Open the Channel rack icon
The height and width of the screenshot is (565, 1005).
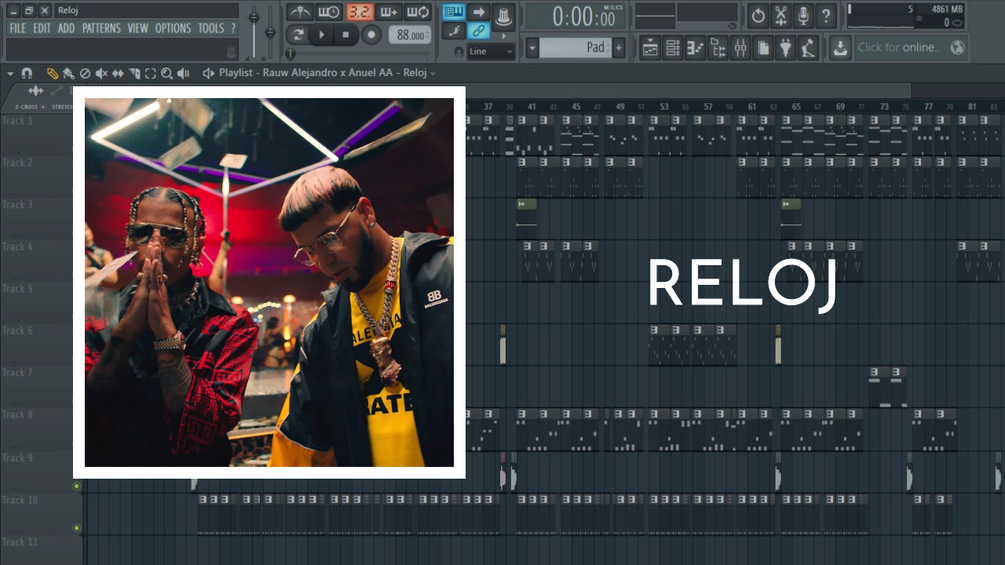(672, 48)
